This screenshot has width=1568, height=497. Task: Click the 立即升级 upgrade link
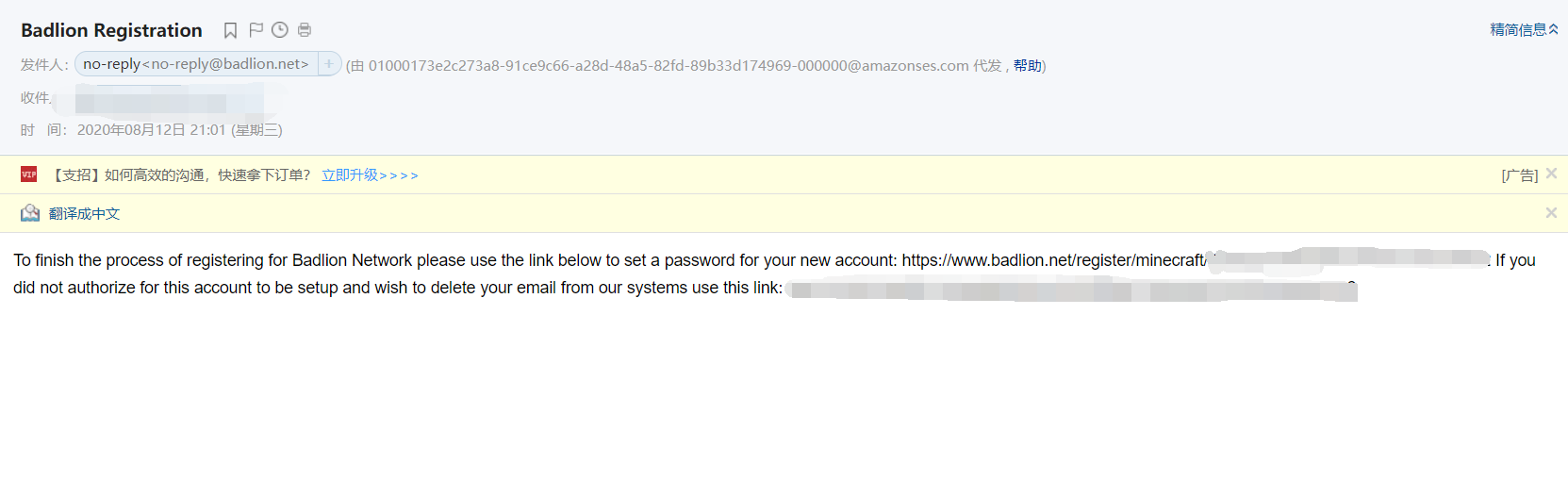[370, 175]
